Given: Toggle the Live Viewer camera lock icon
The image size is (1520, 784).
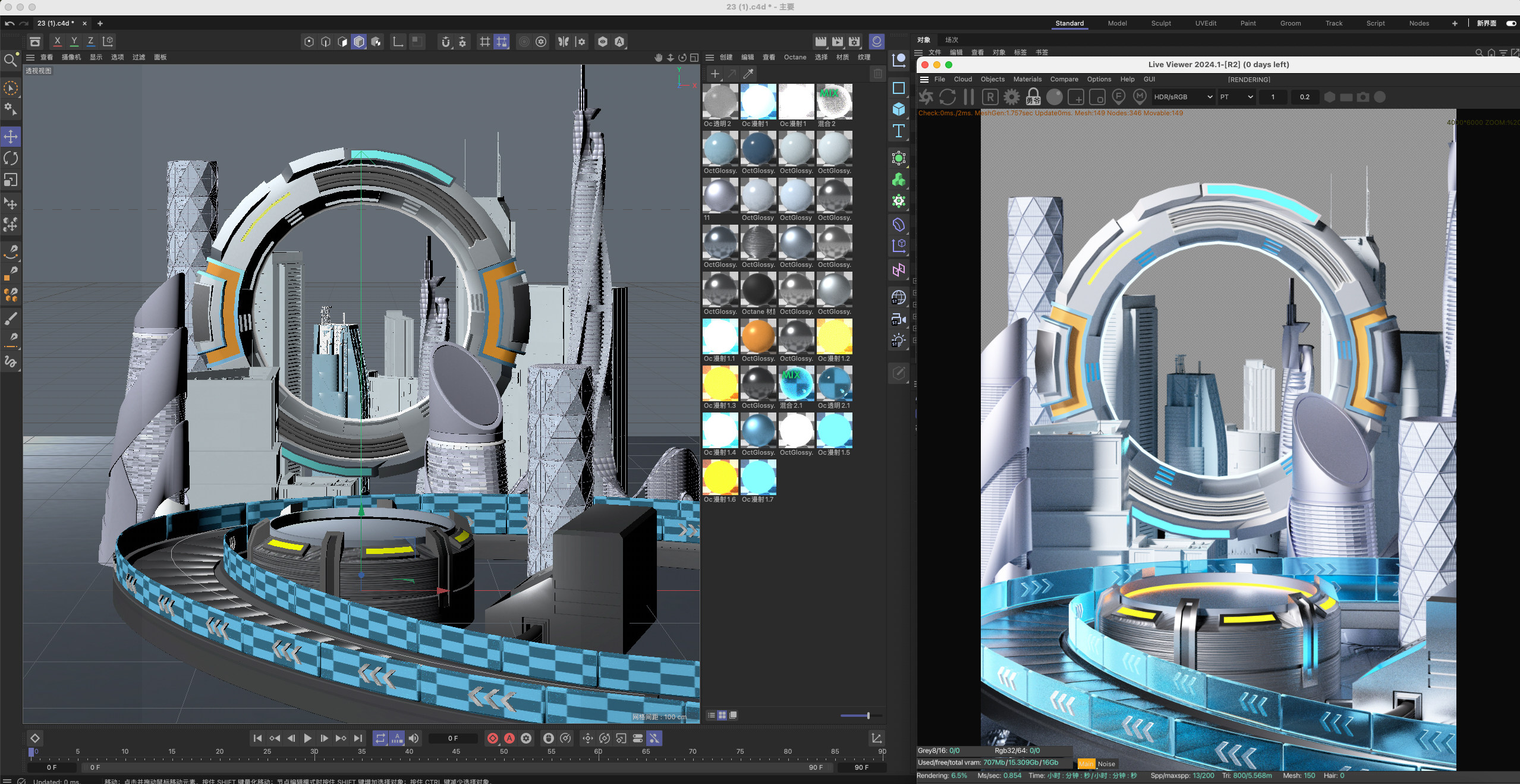Looking at the screenshot, I should [x=1033, y=97].
